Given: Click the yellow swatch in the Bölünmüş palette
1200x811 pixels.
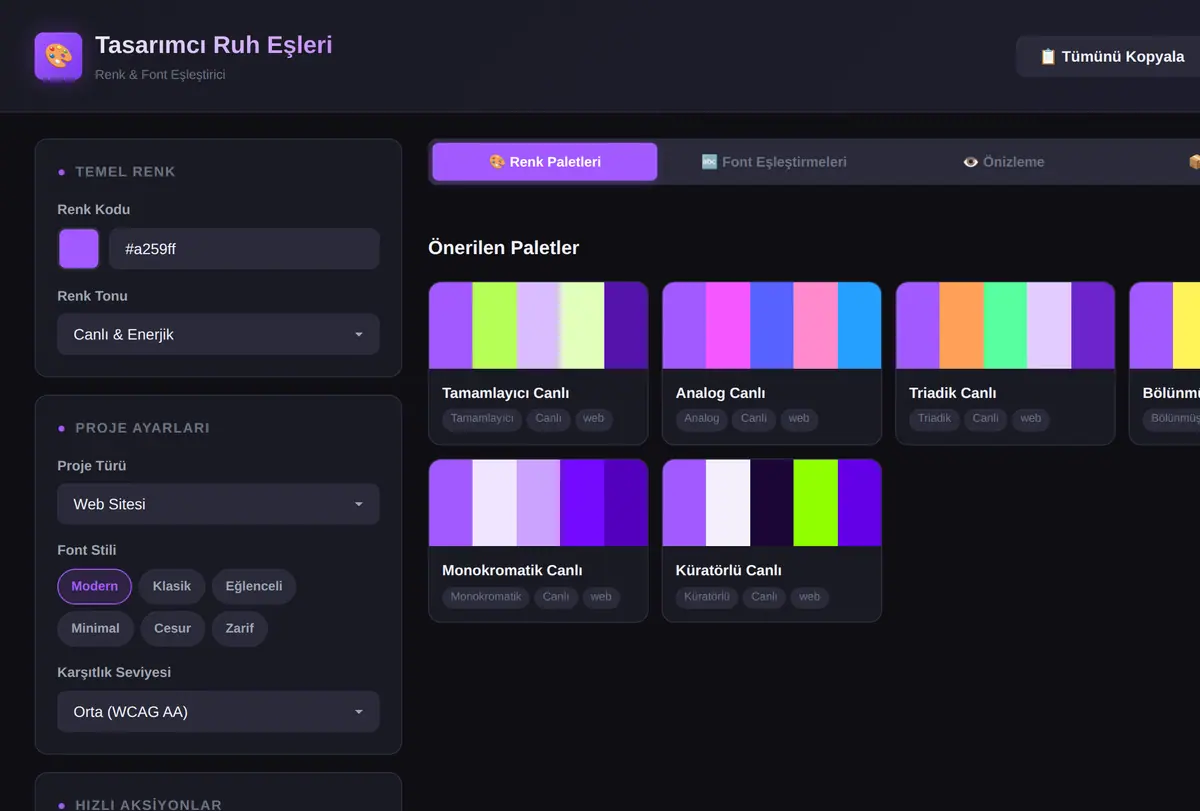Looking at the screenshot, I should (1187, 326).
